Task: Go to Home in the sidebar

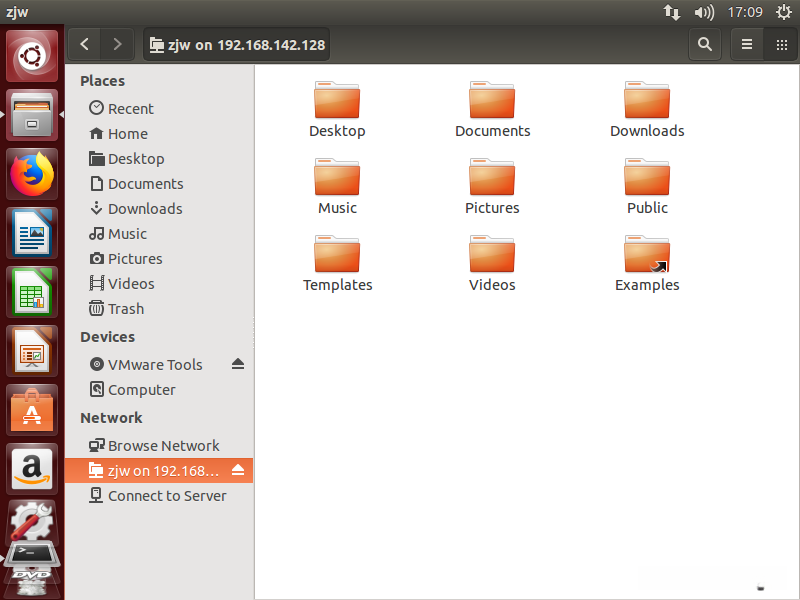Action: [159, 134]
